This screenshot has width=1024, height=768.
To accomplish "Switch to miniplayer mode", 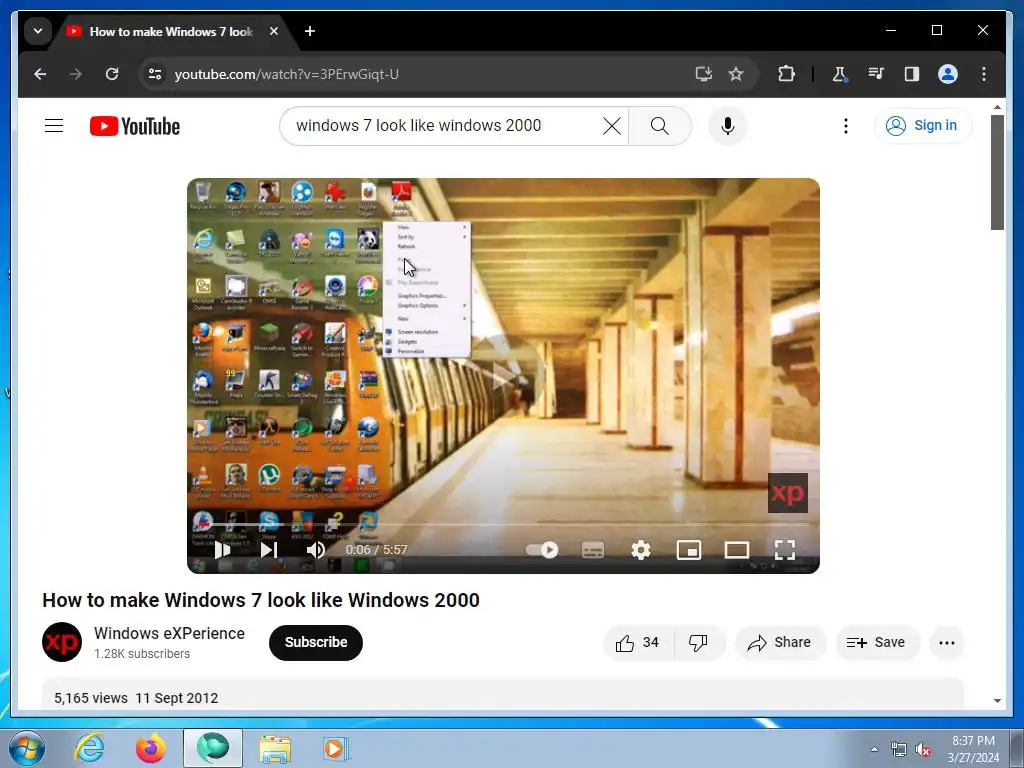I will pos(689,550).
